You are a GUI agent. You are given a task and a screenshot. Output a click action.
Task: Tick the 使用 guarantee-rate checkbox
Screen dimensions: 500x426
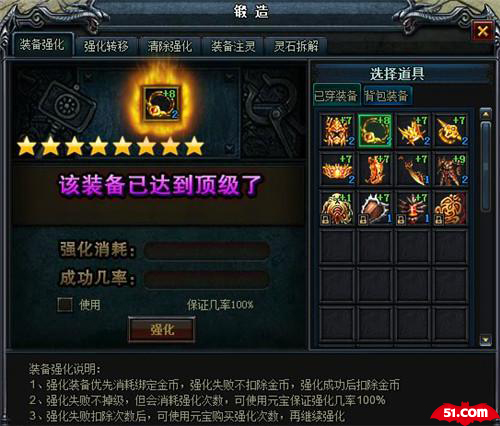point(65,304)
